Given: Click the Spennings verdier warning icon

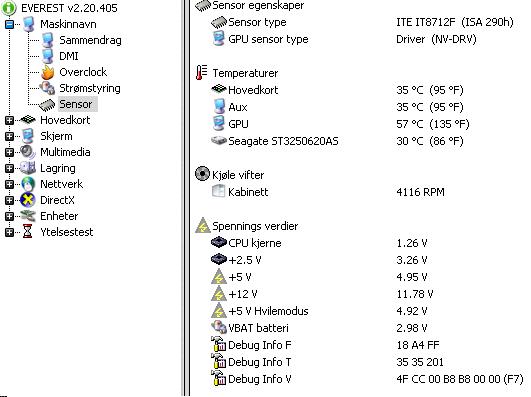Looking at the screenshot, I should pyautogui.click(x=203, y=225).
